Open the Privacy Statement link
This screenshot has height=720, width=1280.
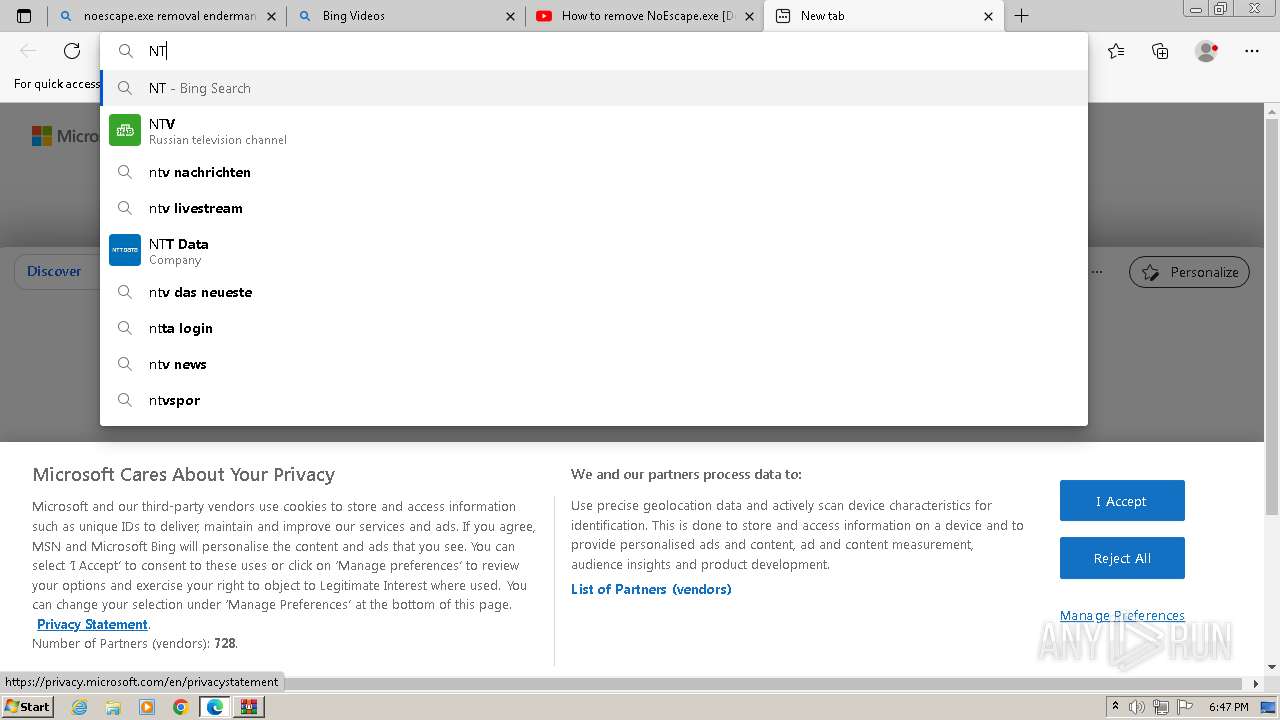(92, 624)
